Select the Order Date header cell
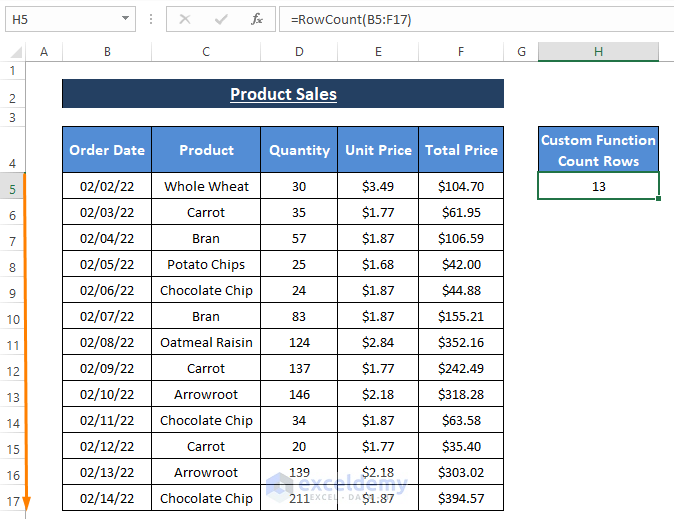Image resolution: width=674 pixels, height=519 pixels. click(x=107, y=150)
